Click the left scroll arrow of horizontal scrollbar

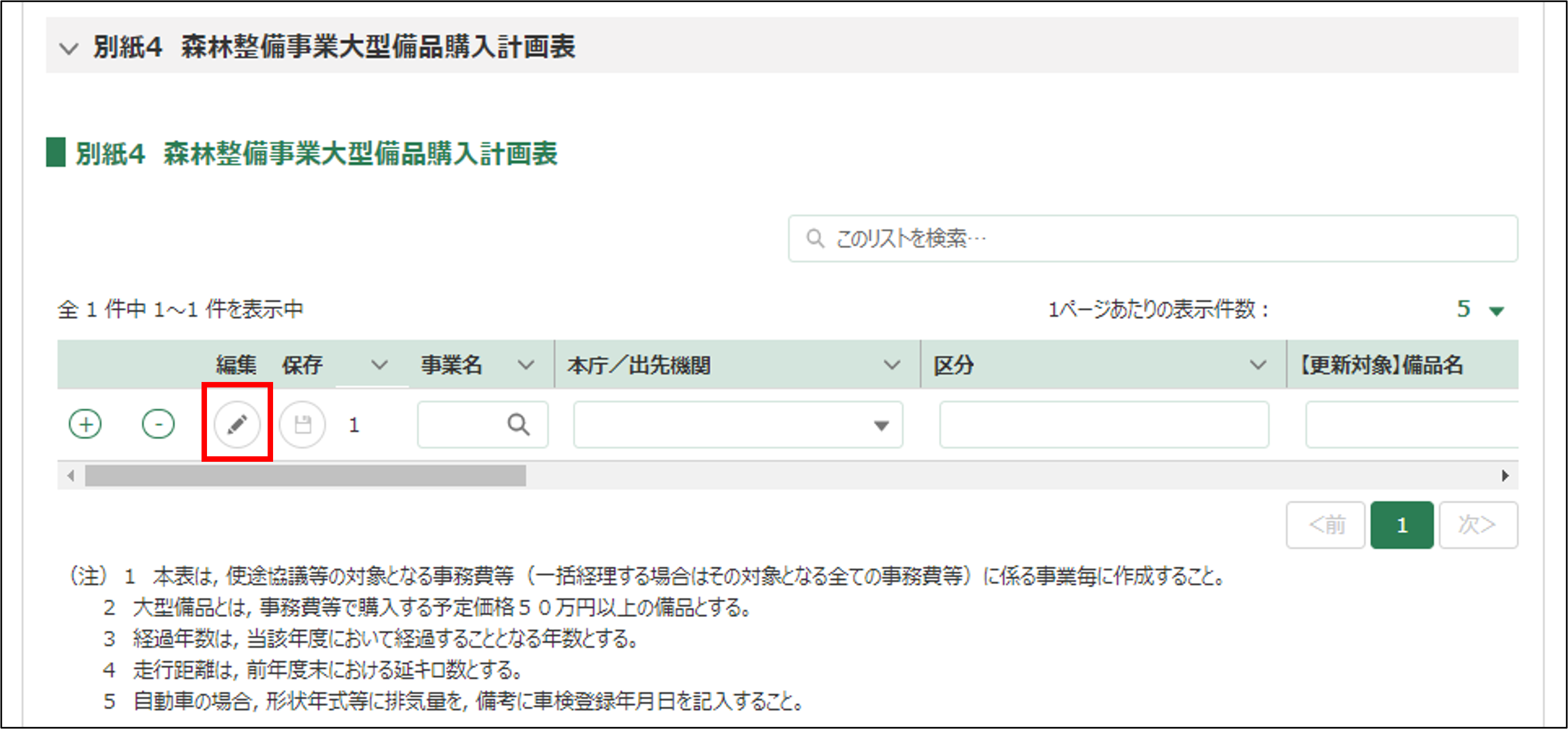(70, 475)
